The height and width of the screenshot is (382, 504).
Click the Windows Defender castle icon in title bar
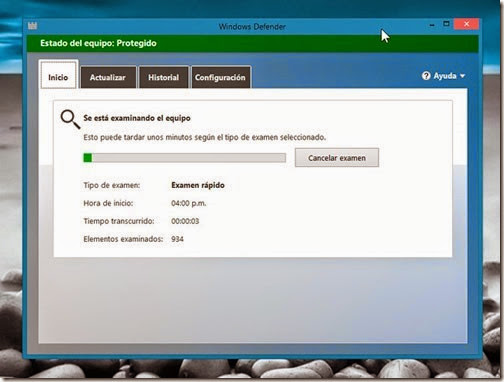pos(33,26)
